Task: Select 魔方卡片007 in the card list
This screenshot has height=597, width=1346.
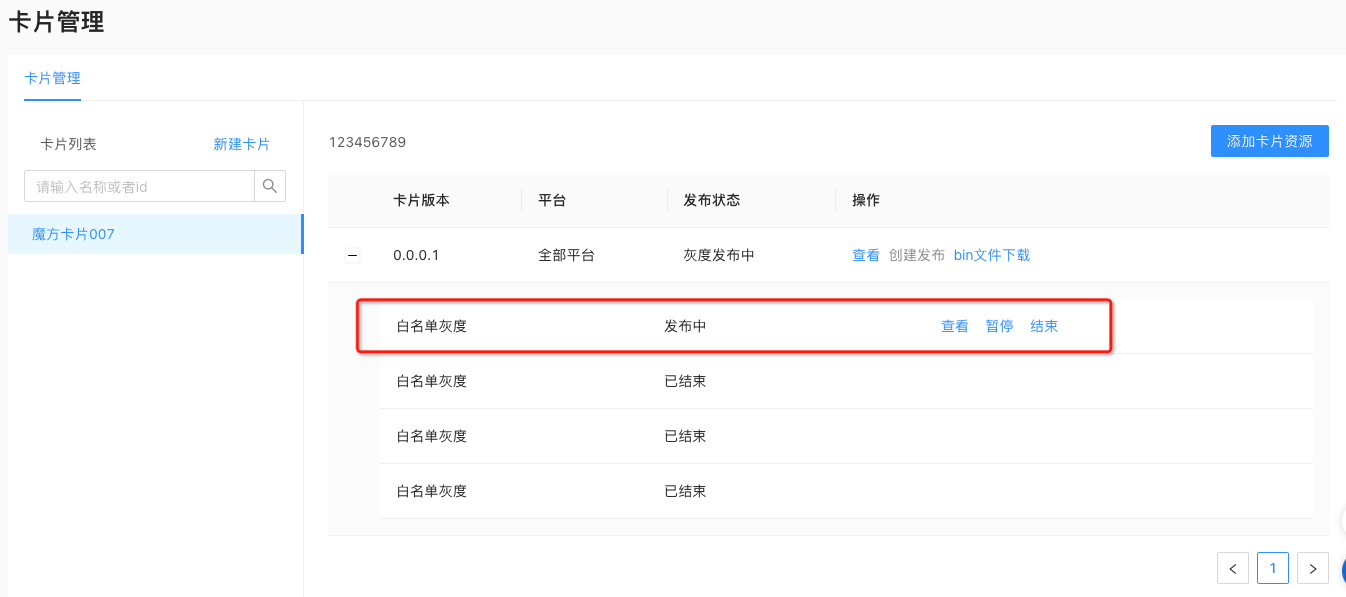Action: (x=155, y=234)
